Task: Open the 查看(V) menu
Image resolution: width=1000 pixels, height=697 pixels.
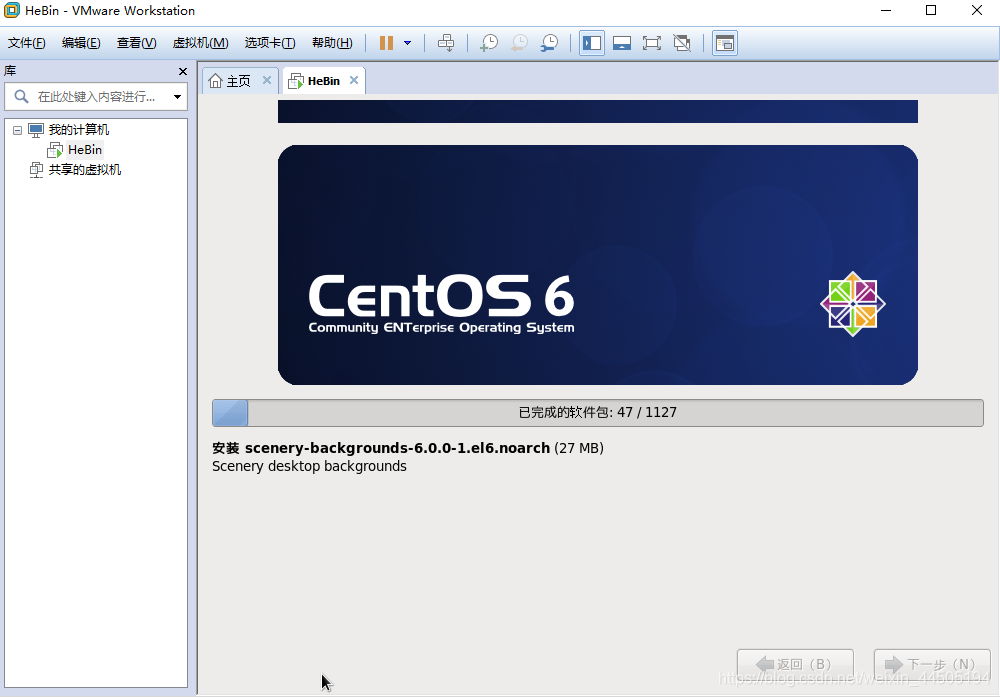Action: click(x=136, y=43)
